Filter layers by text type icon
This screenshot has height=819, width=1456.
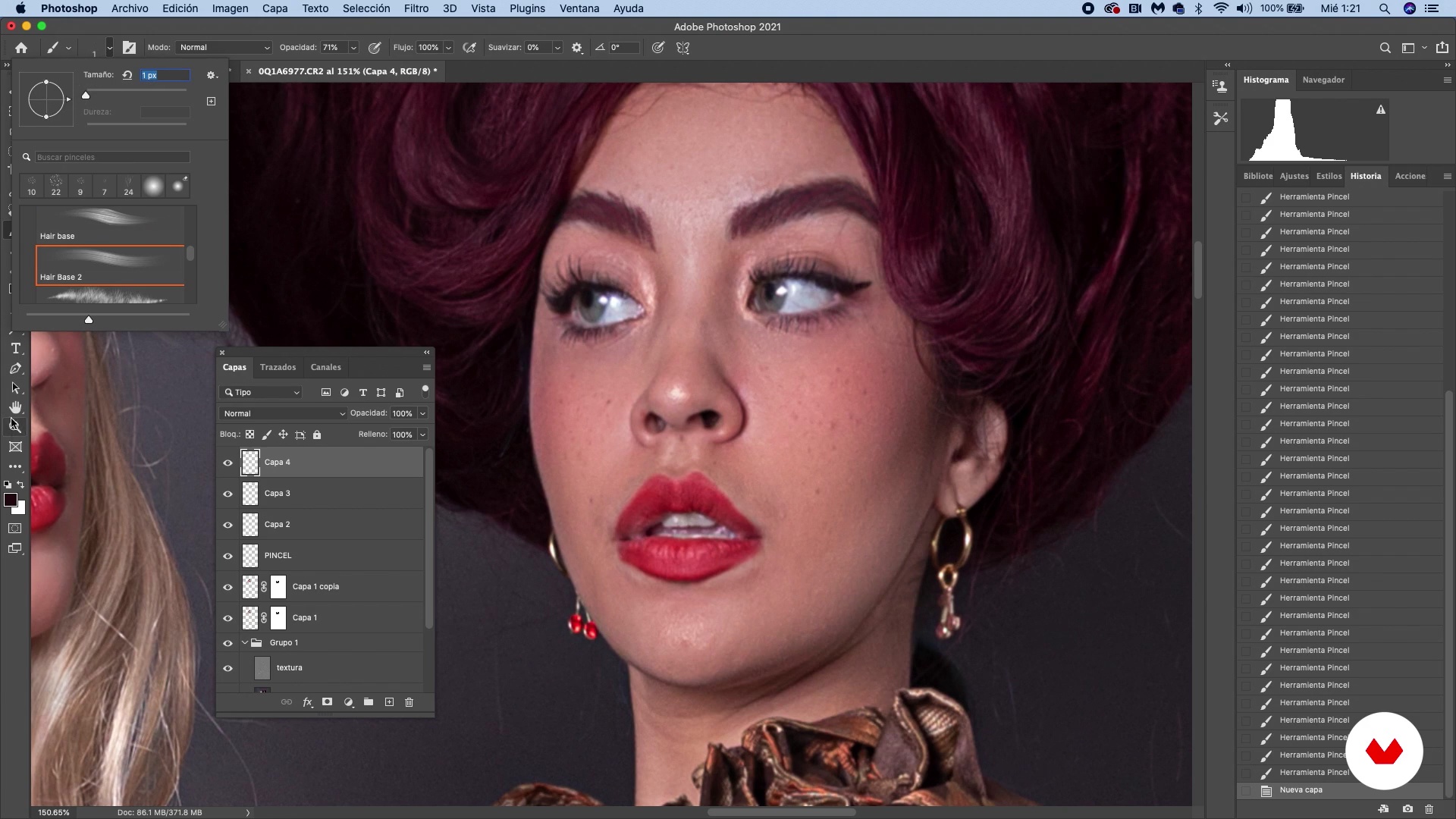363,393
